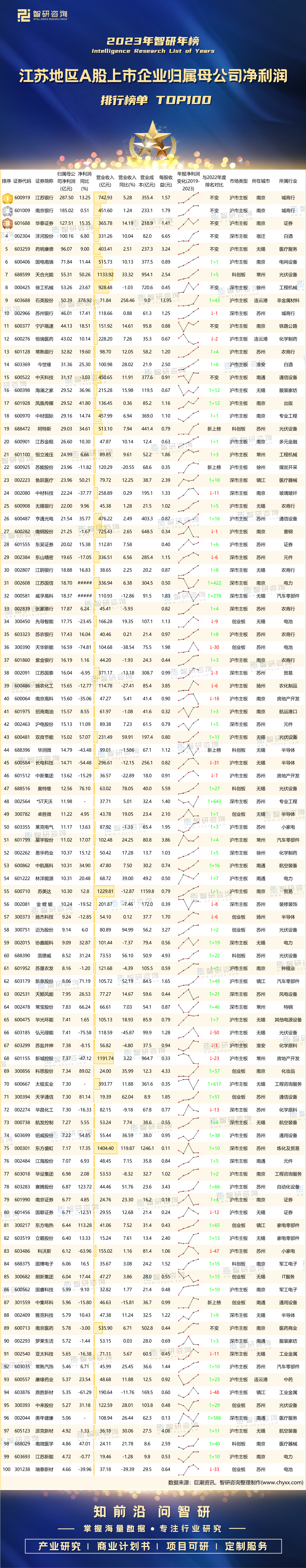This screenshot has height=1568, width=306.
Task: Select the company name 华泰证券
Action: point(44,223)
